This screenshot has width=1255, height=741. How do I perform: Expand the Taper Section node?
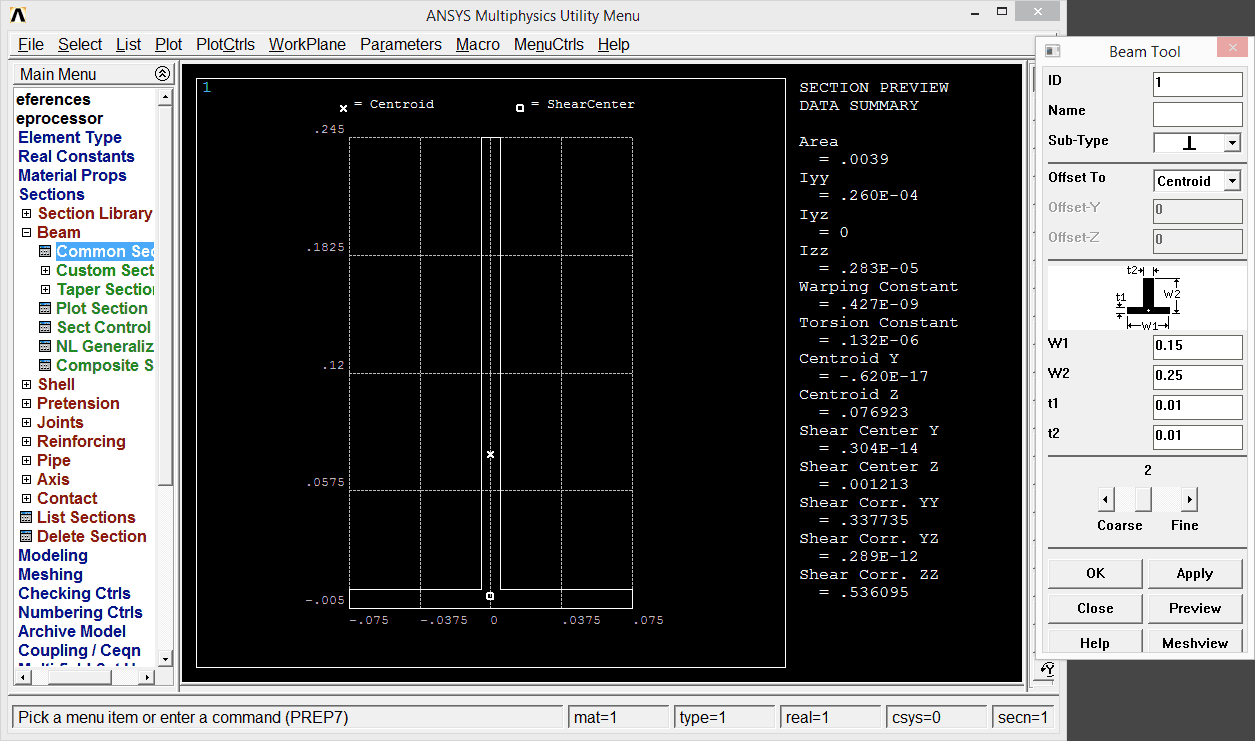[45, 290]
